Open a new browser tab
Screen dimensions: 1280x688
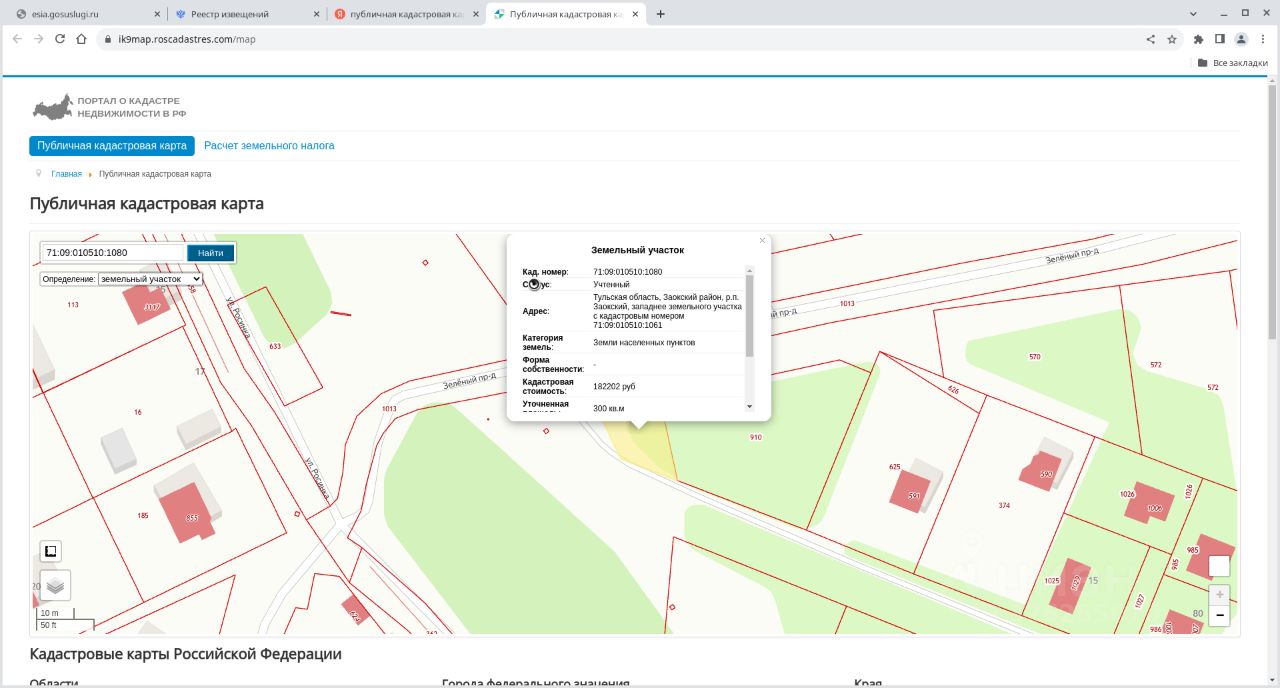[660, 14]
